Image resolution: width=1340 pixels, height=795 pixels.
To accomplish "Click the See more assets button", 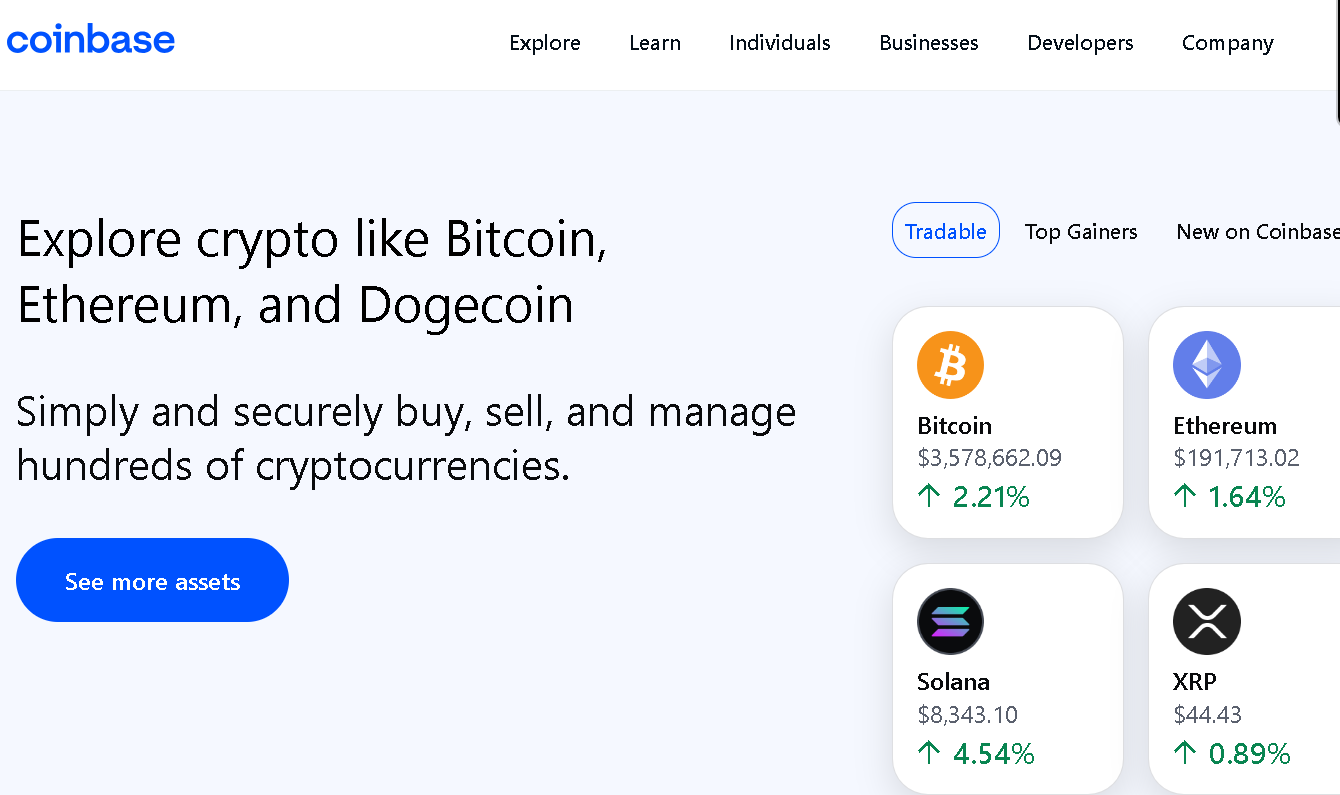I will click(x=152, y=580).
